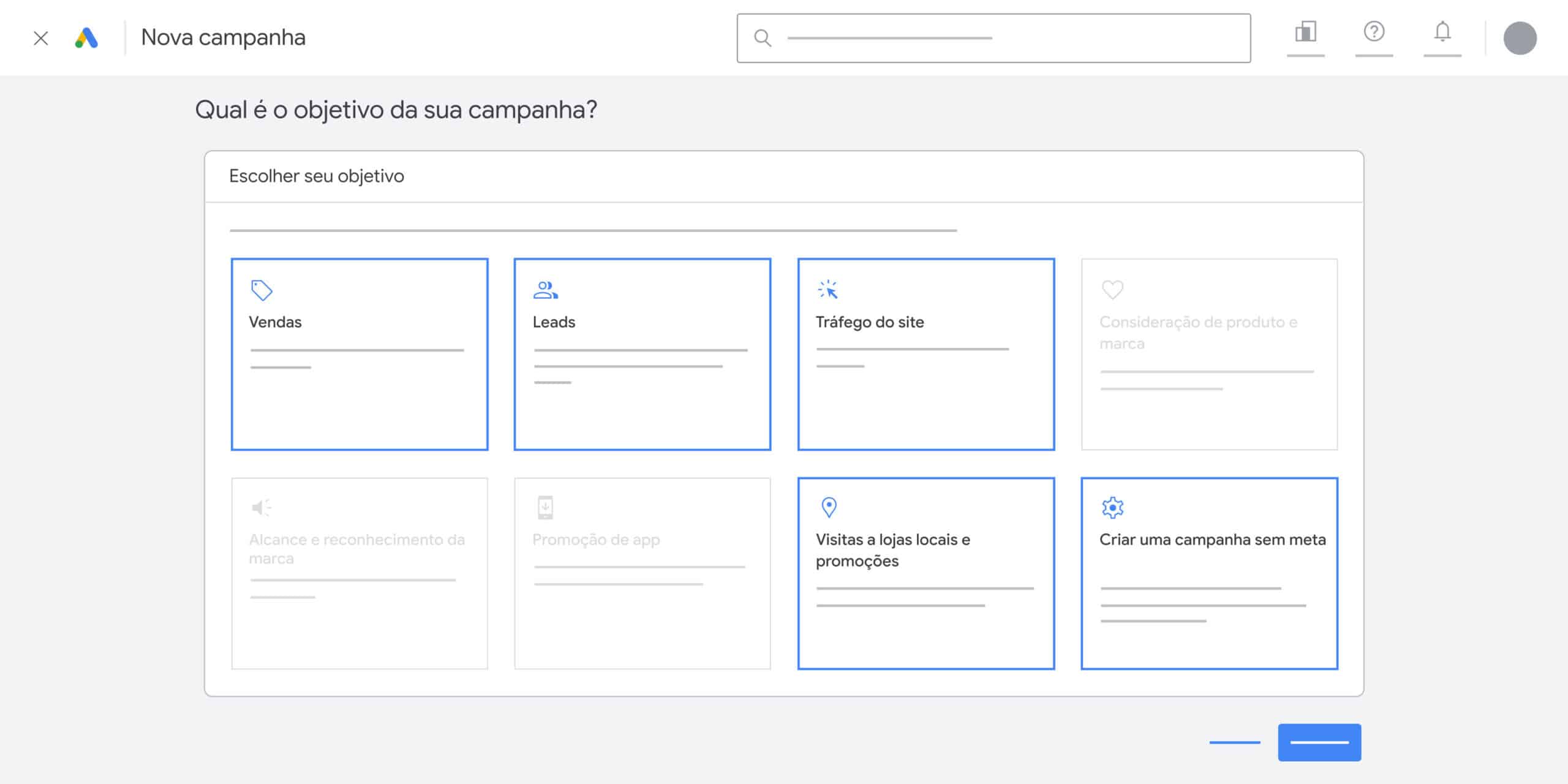Click the location pin icon for local visits
This screenshot has width=1568, height=784.
coord(828,507)
